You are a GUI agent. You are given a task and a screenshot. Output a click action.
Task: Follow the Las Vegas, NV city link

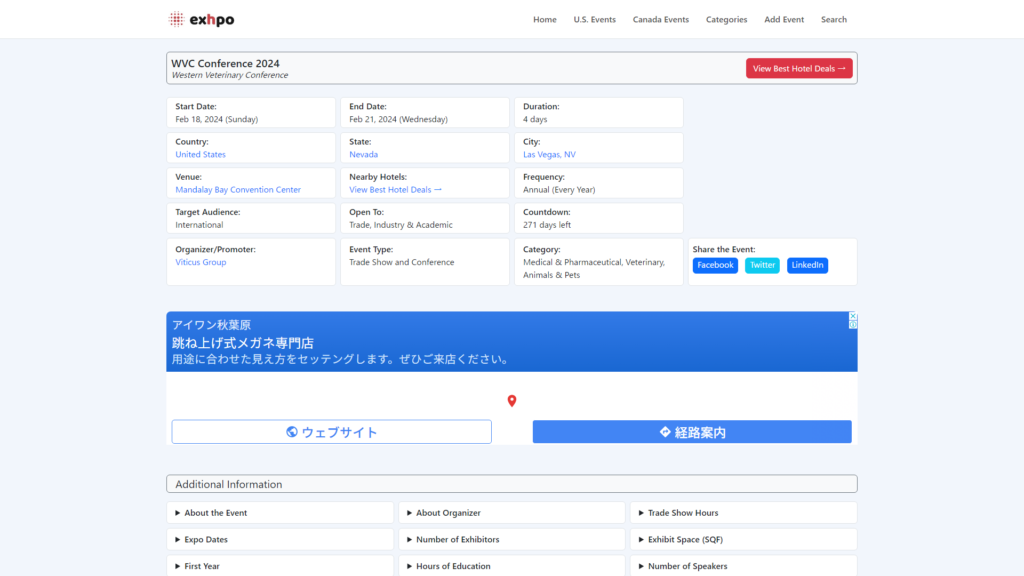549,155
